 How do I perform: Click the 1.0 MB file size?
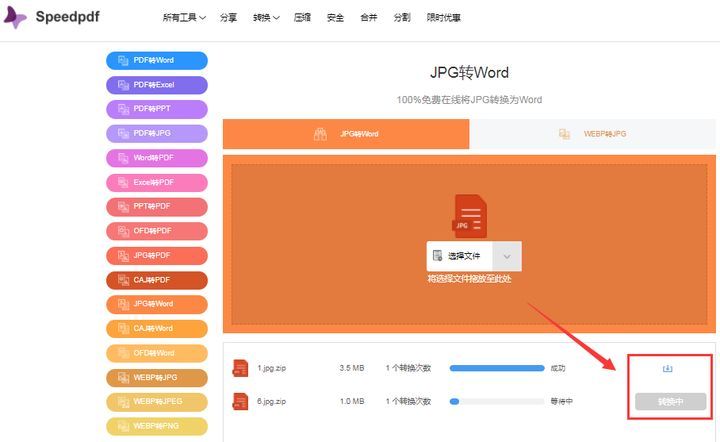[x=352, y=402]
